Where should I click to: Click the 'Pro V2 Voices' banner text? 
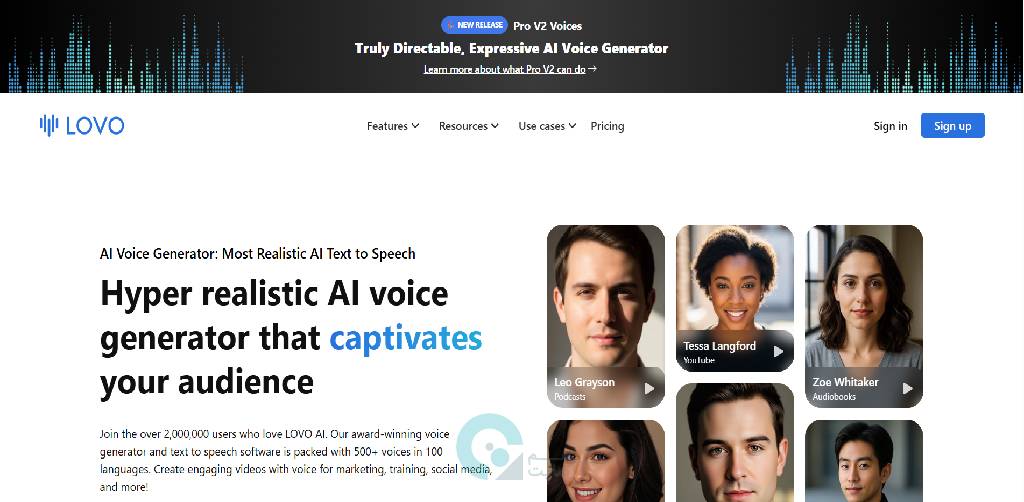point(547,26)
